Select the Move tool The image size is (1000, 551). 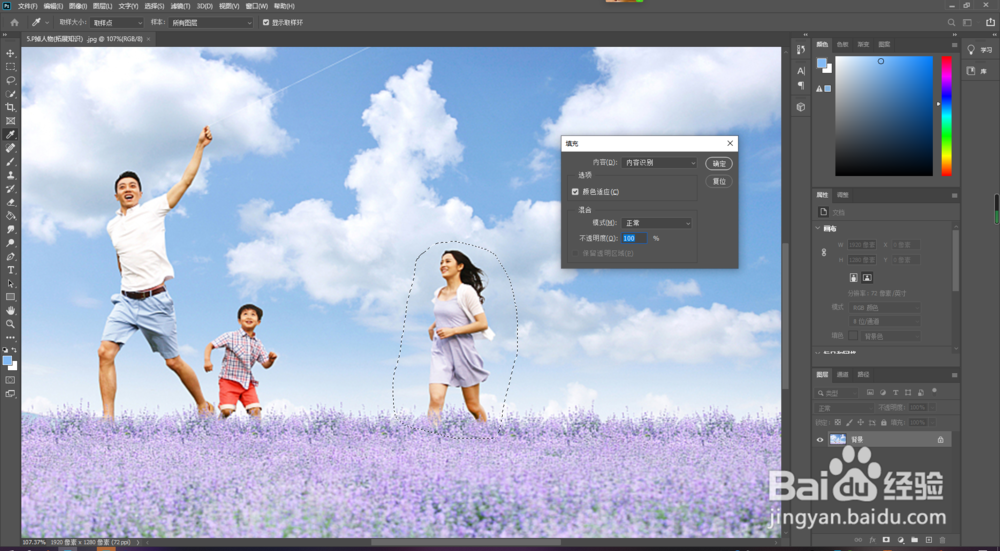click(10, 53)
